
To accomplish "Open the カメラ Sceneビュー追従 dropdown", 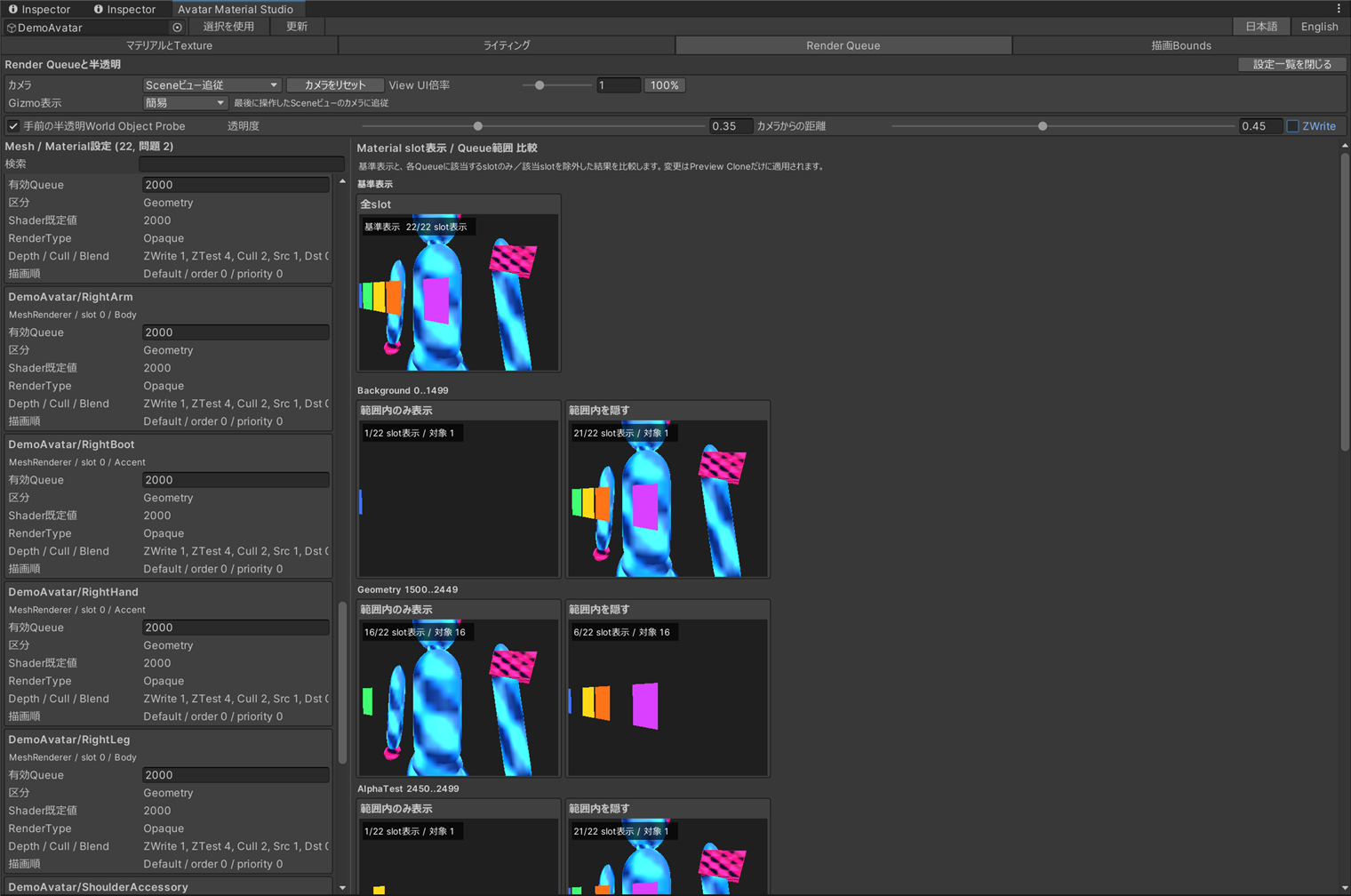I will pyautogui.click(x=212, y=85).
